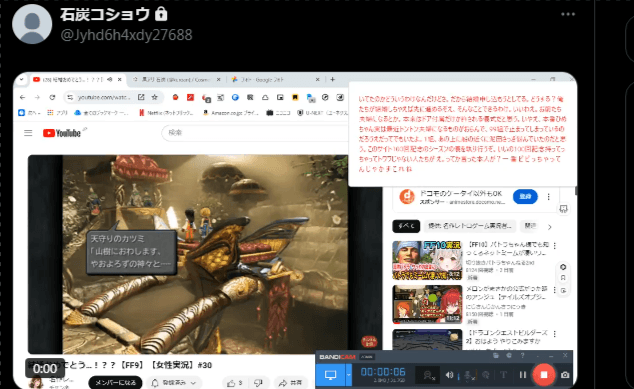Go to the YouTube home logo
This screenshot has height=389, width=634.
(x=62, y=133)
